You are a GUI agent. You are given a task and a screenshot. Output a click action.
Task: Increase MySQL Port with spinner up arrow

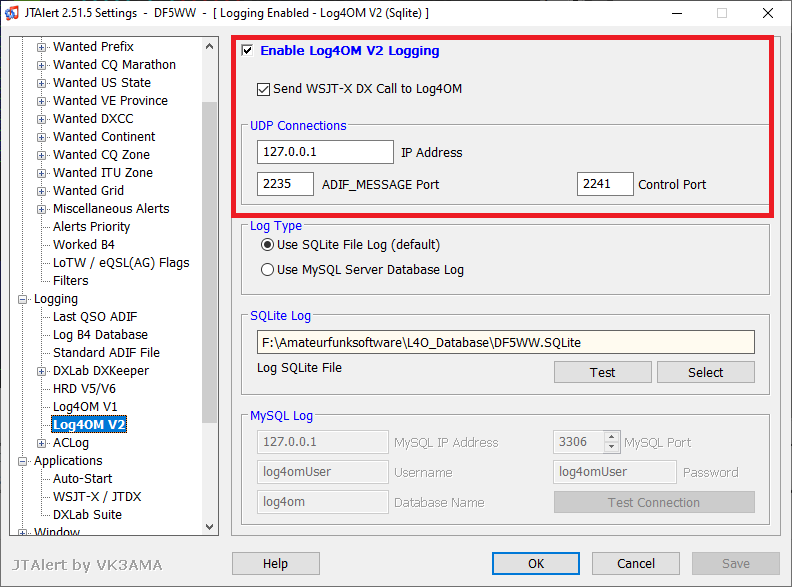pos(612,437)
